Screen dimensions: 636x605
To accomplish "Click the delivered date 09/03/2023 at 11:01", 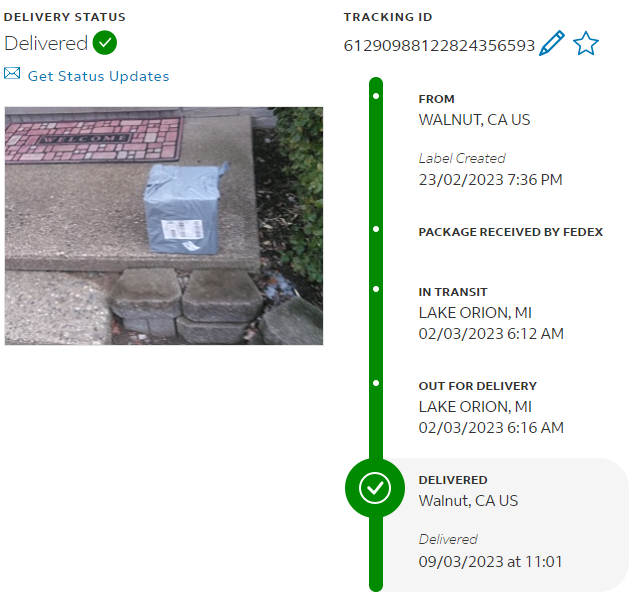I will point(490,562).
